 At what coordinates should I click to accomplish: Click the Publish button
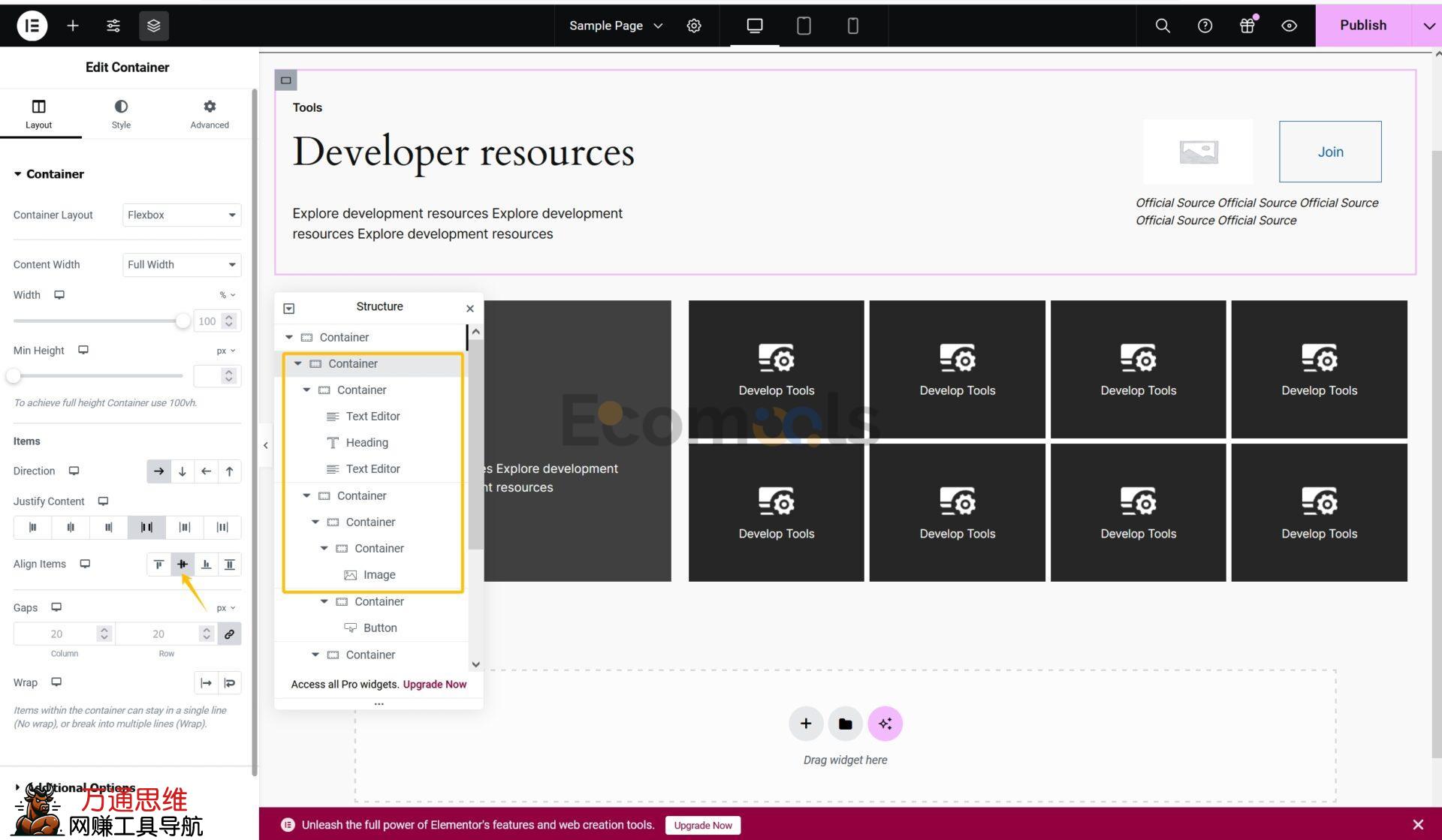[x=1362, y=26]
